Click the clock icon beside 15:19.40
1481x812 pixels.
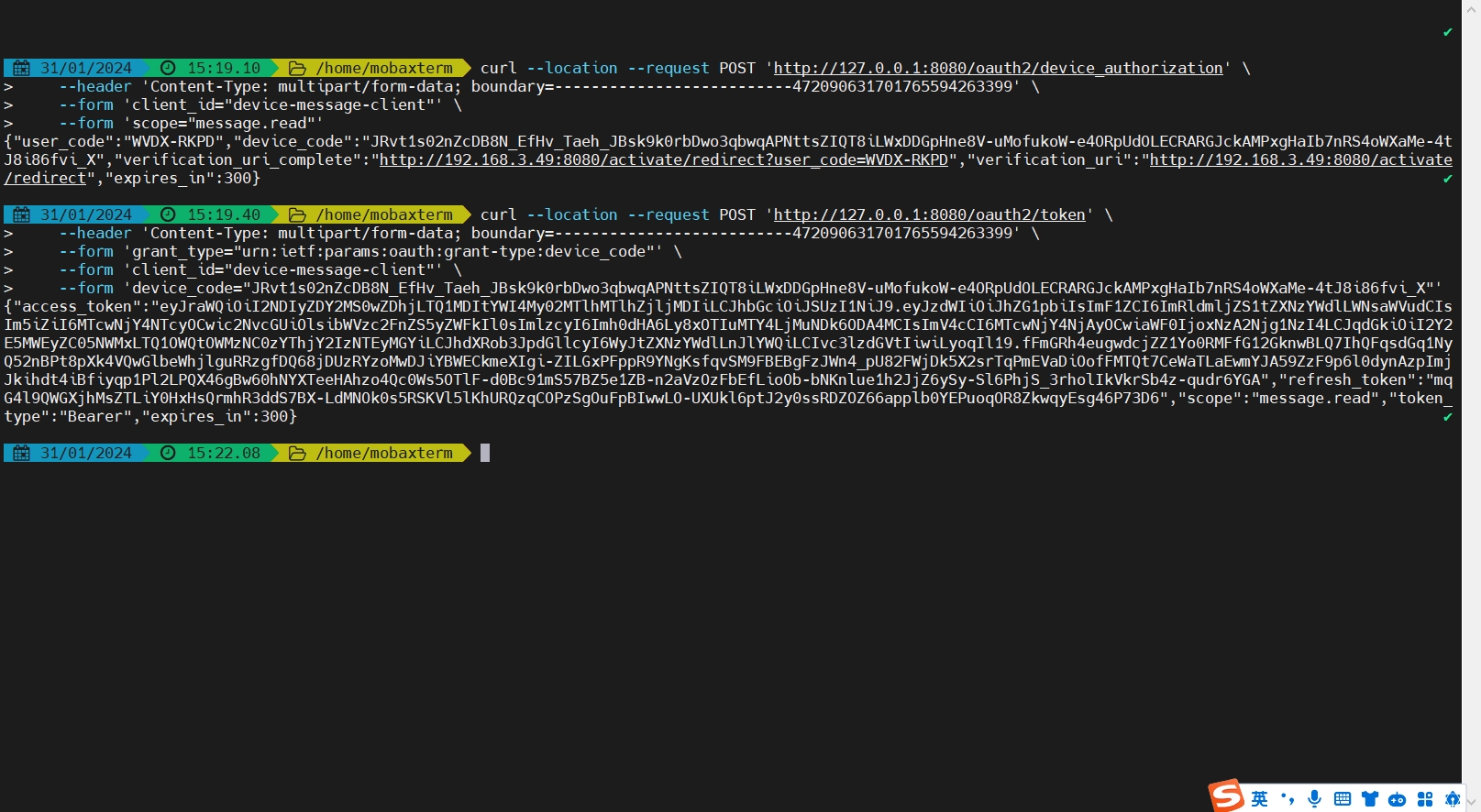click(x=168, y=214)
